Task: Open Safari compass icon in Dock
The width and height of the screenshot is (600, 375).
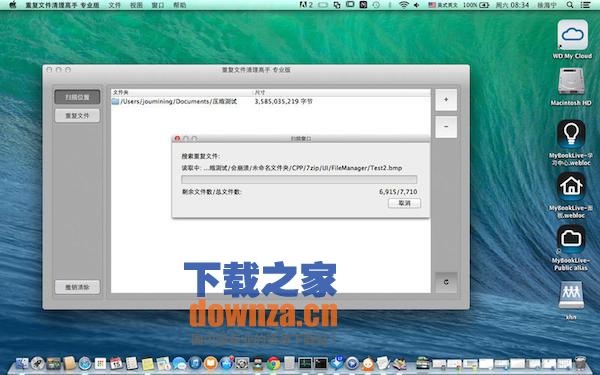Action: click(85, 363)
